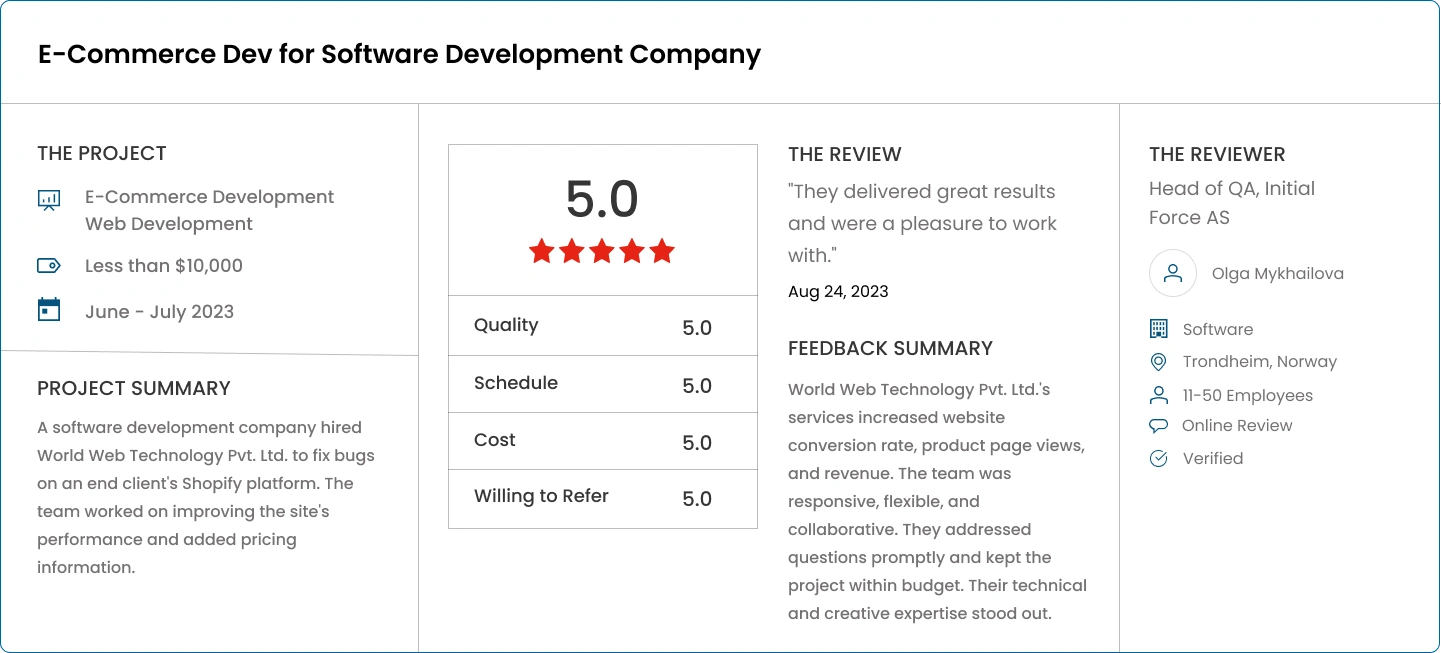Click the person icon beside 11-50 Employees

click(x=1159, y=395)
